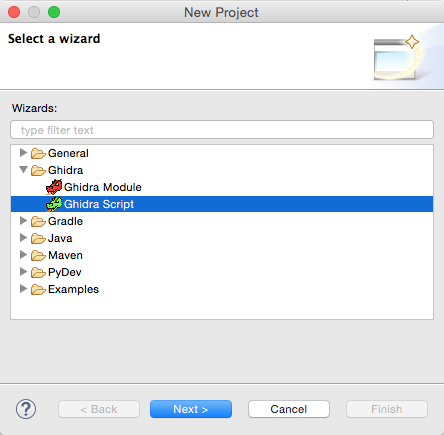The image size is (444, 435).
Task: Click the PyDev folder icon
Action: 38,272
